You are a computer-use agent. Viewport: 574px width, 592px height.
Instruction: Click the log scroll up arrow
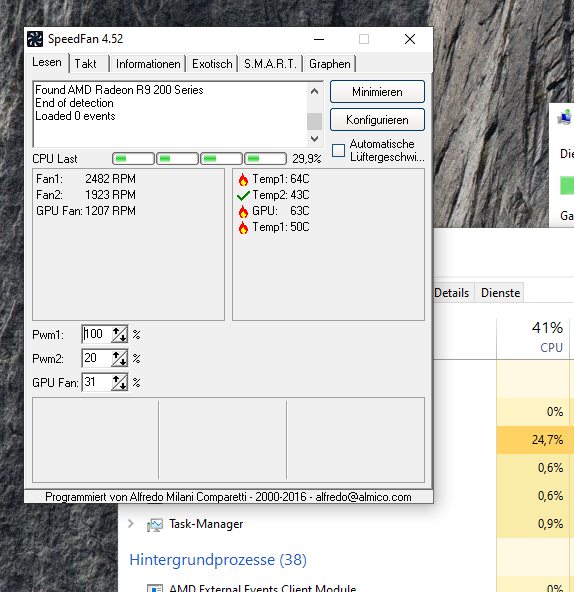click(x=314, y=91)
